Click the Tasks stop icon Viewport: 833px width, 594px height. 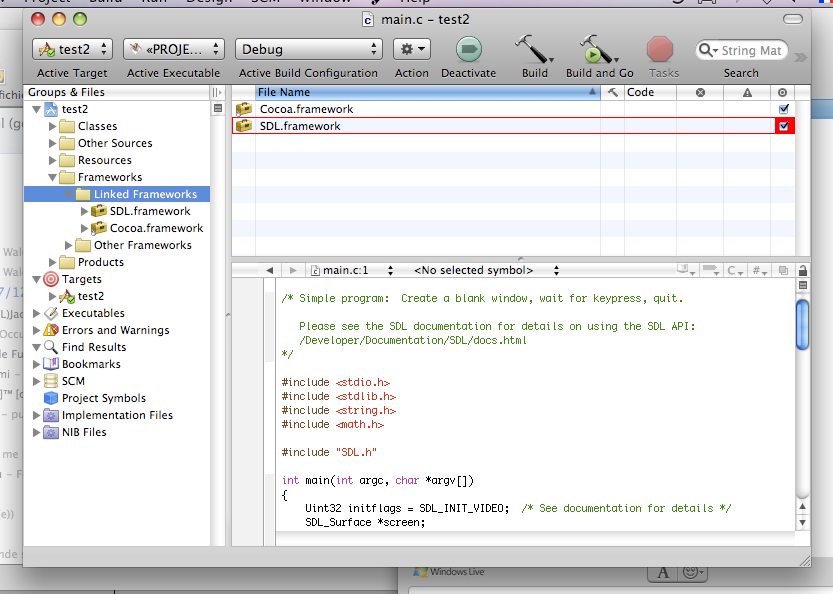click(659, 50)
